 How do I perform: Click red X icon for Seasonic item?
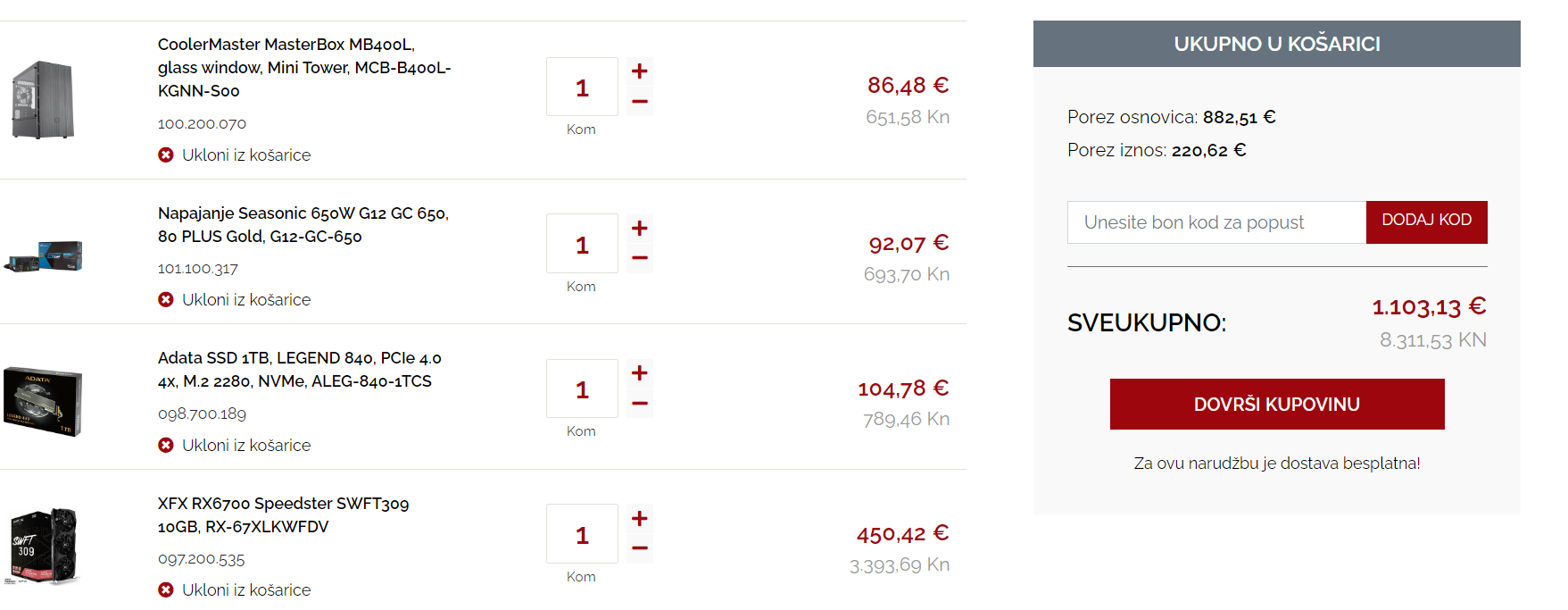pos(166,300)
